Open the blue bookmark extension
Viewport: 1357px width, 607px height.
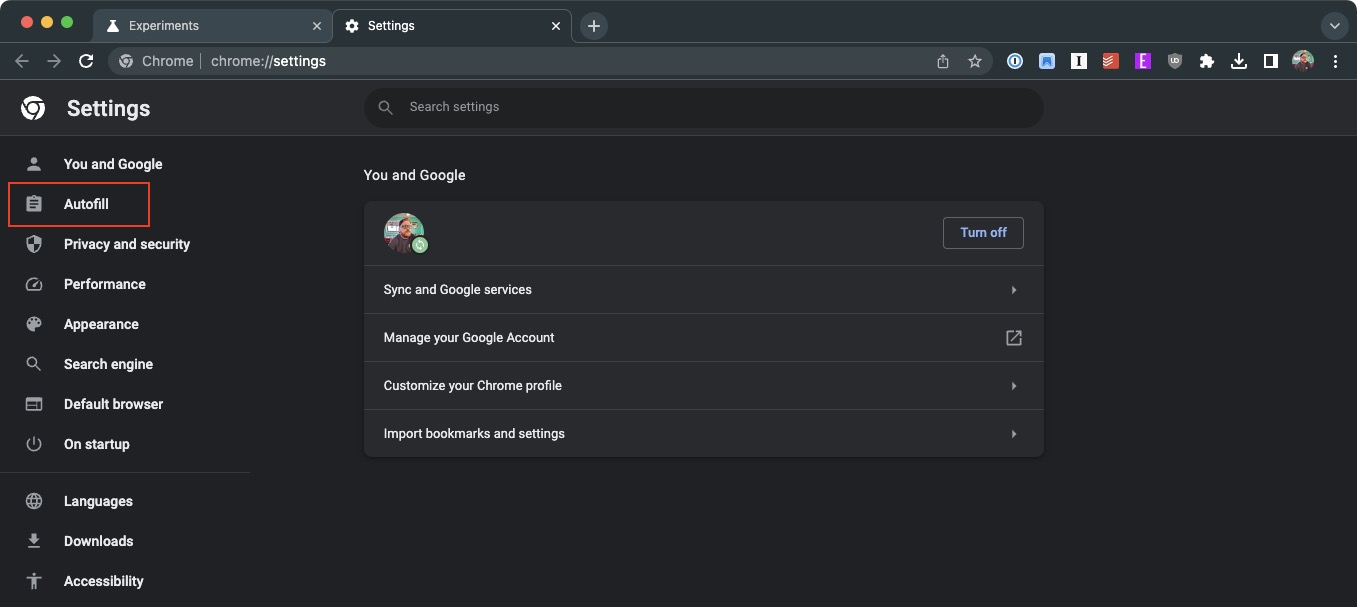pyautogui.click(x=1047, y=61)
